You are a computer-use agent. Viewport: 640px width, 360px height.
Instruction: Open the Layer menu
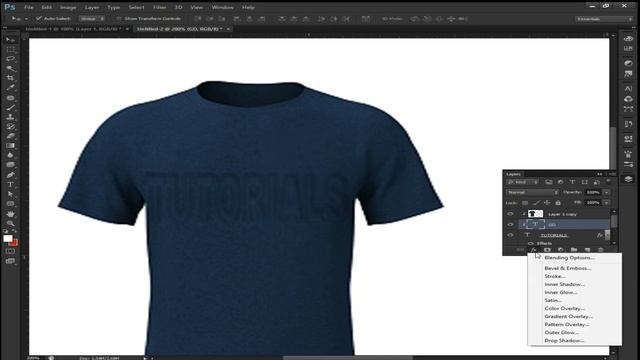click(x=92, y=7)
